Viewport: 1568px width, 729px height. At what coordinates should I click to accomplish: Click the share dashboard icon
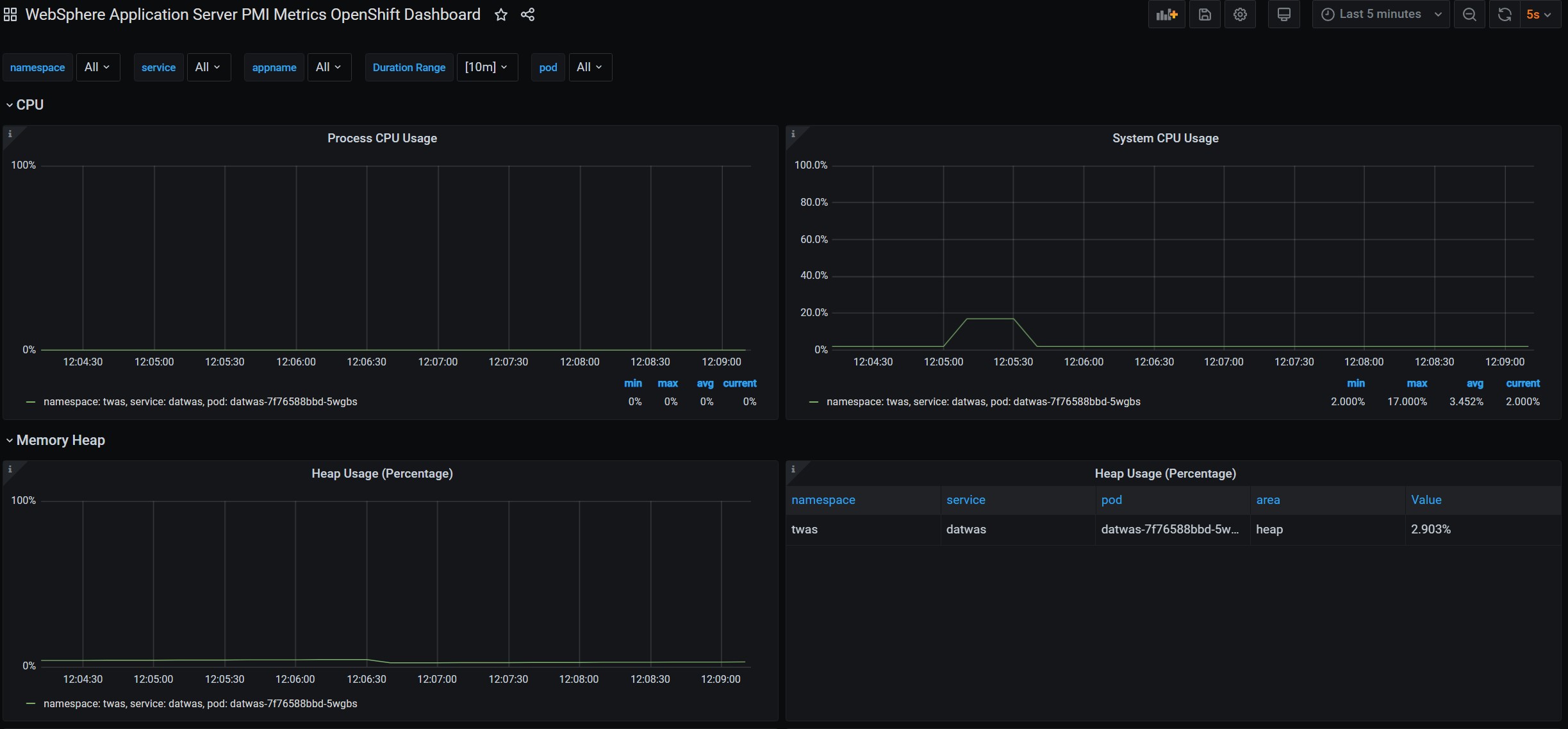pos(527,15)
